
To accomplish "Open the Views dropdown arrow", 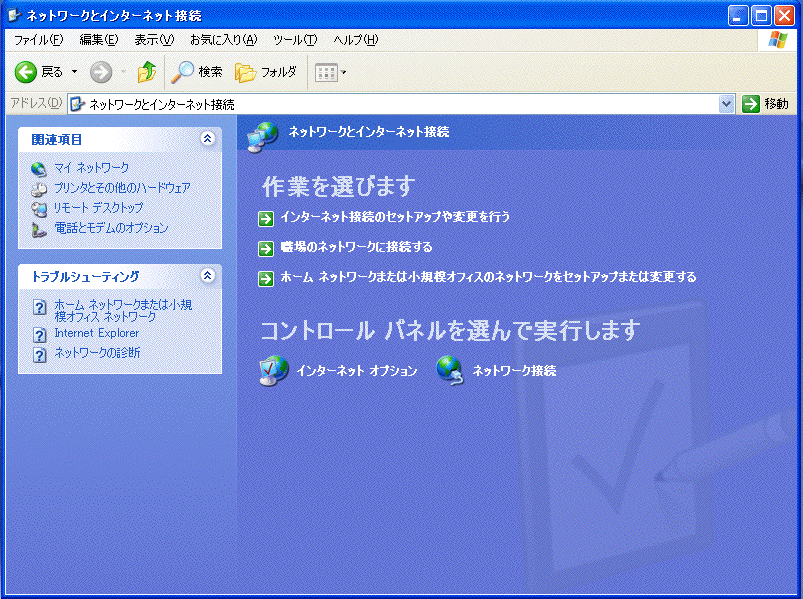I will coord(344,73).
